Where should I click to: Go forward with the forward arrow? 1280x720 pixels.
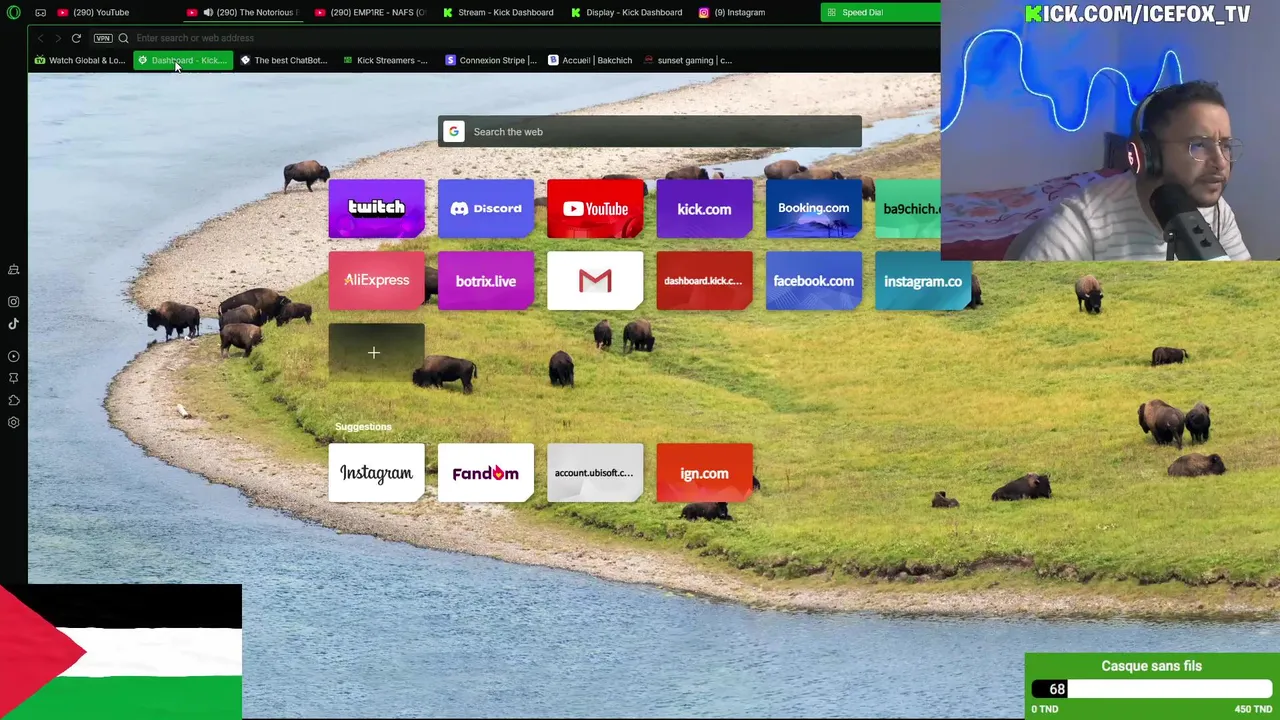pos(58,38)
